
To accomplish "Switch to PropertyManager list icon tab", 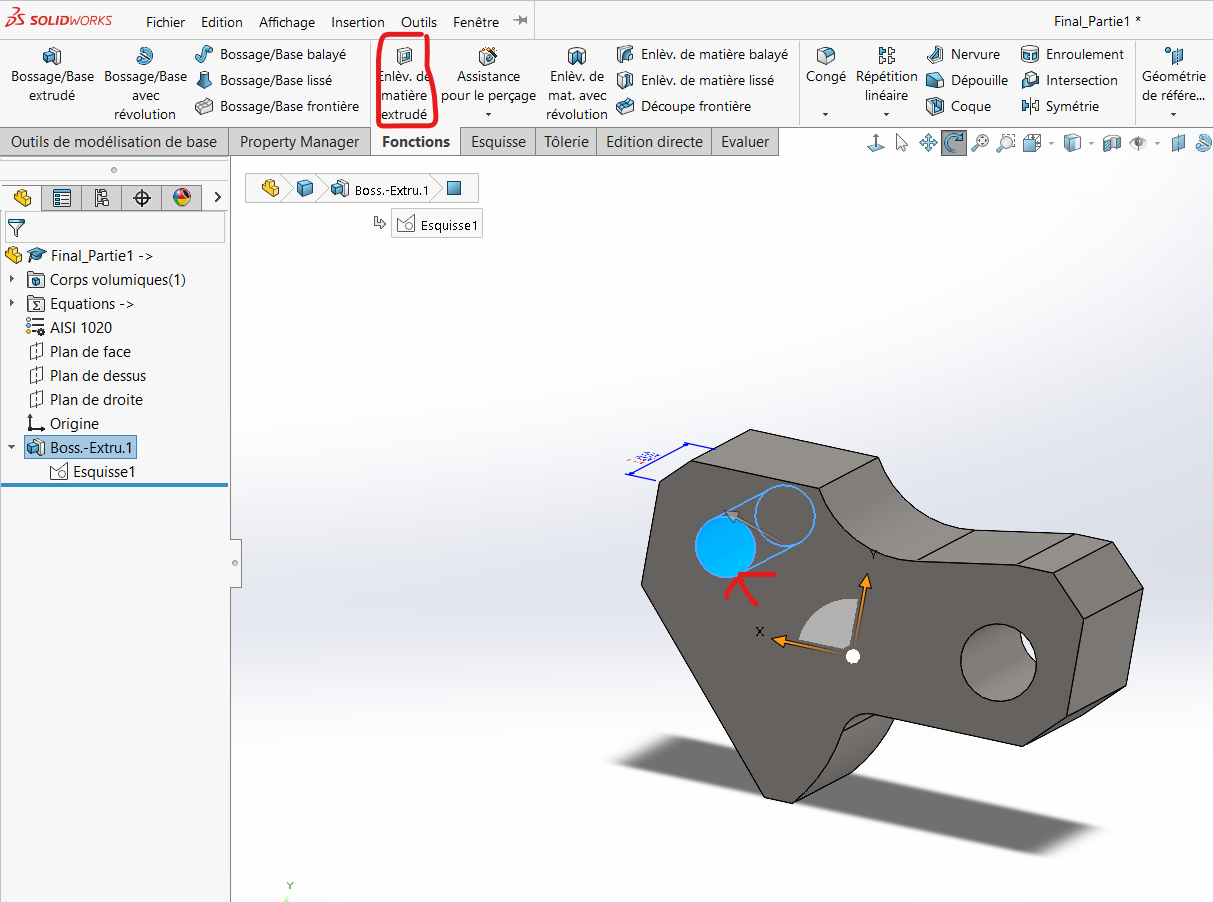I will (x=62, y=198).
